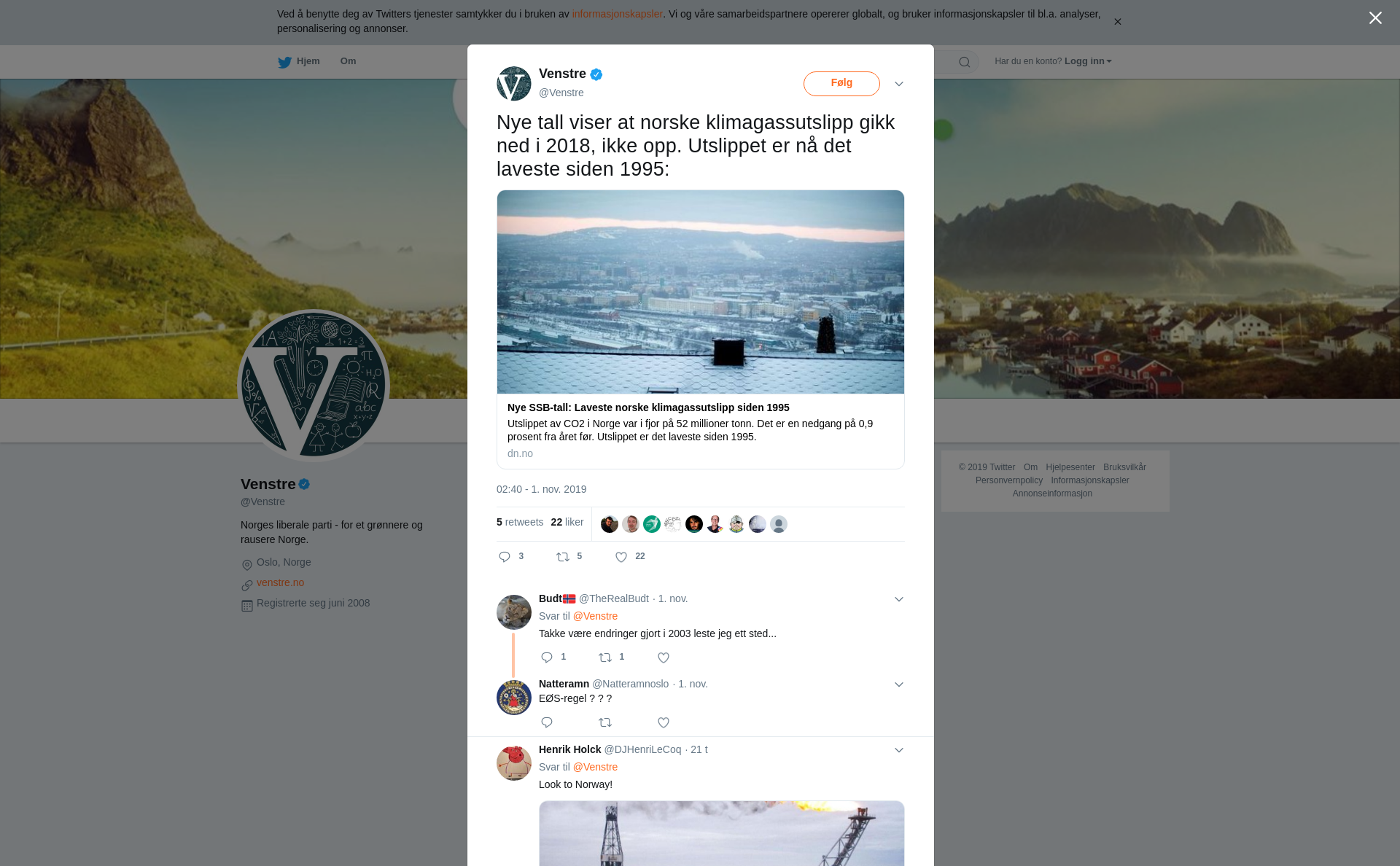Viewport: 1400px width, 866px height.
Task: Open the dn.no article card image
Action: pos(701,292)
